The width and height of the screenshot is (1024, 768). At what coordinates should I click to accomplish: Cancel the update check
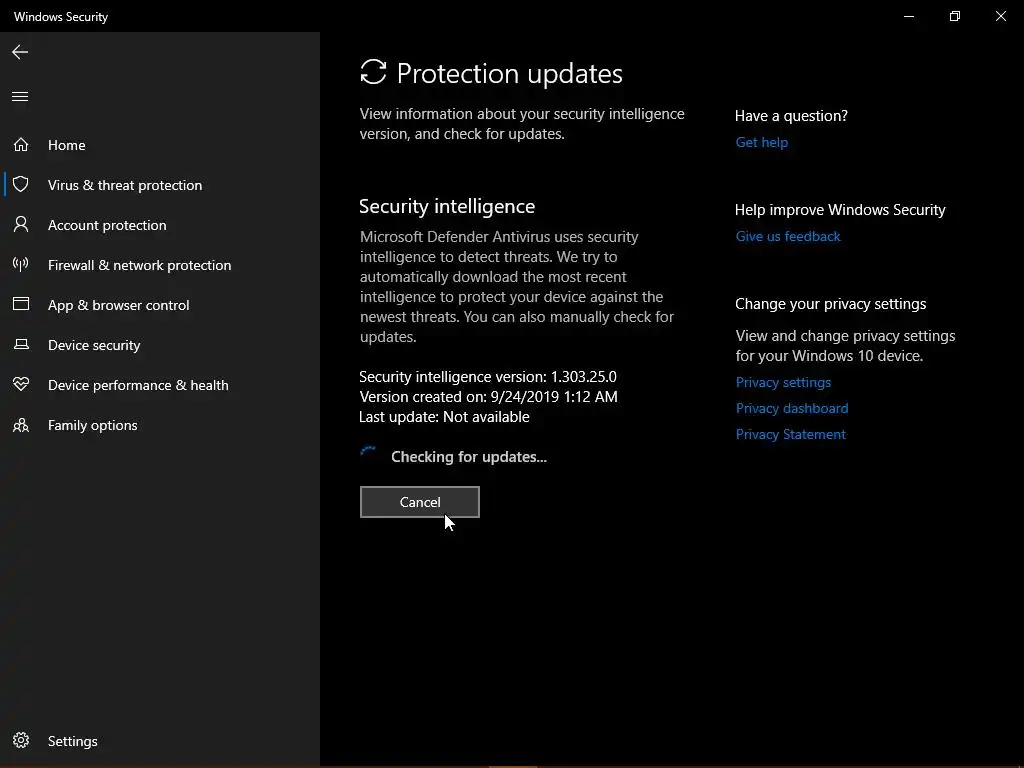coord(420,502)
